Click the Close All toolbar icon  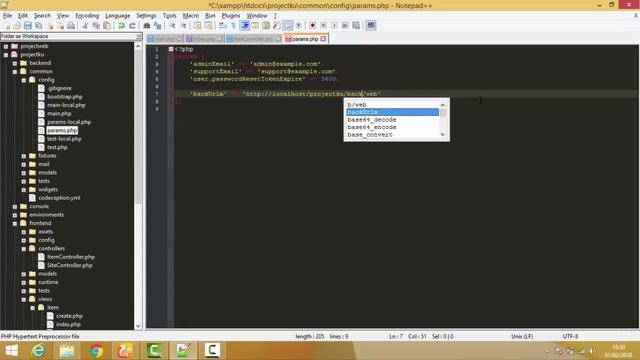(x=60, y=25)
